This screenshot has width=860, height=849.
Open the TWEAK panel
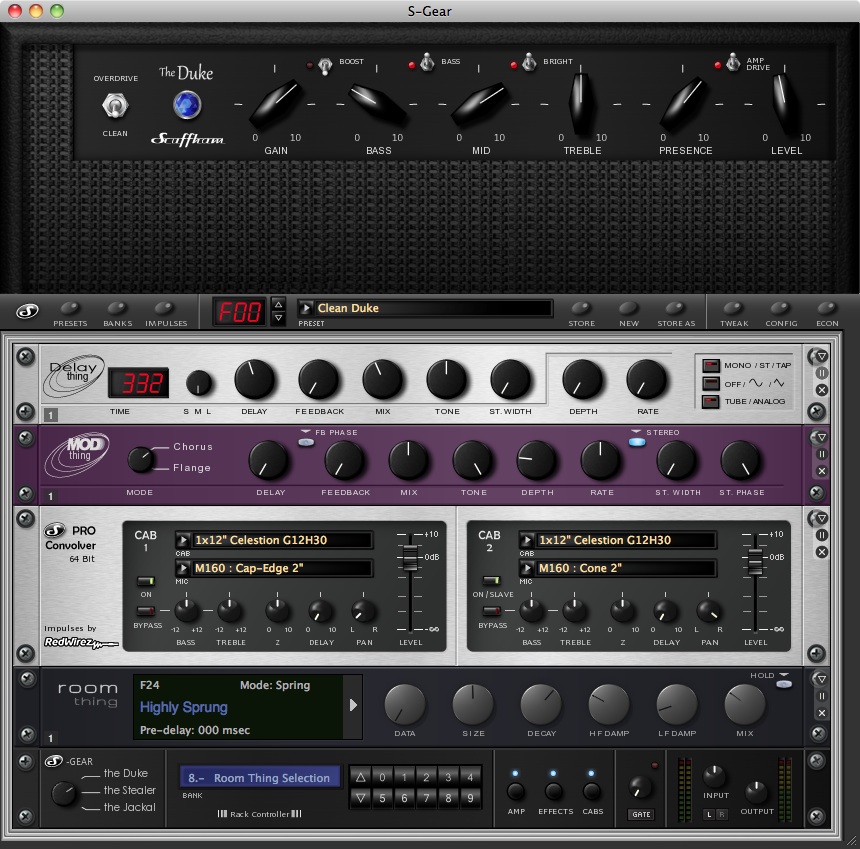tap(733, 308)
